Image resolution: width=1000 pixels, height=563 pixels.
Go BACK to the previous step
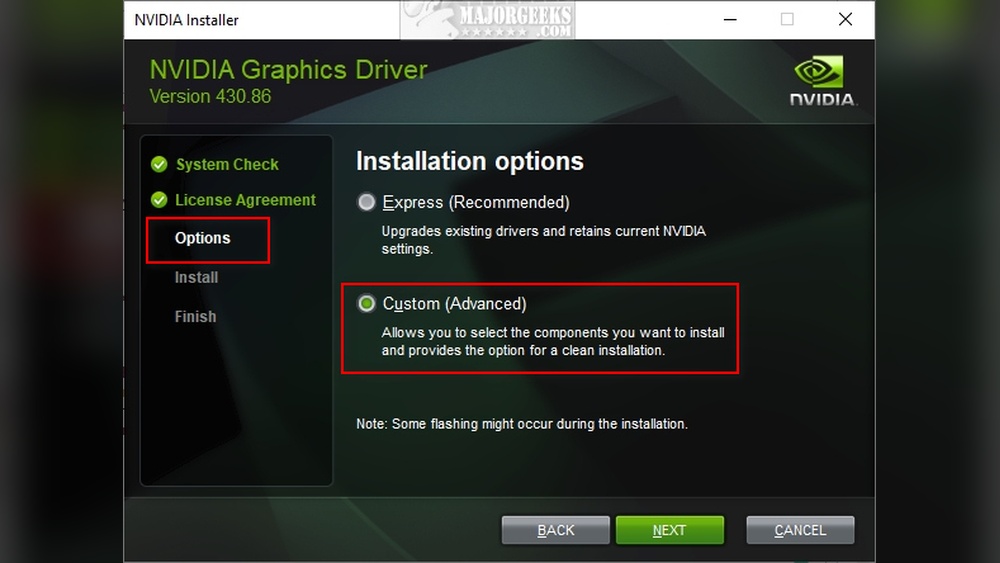555,530
